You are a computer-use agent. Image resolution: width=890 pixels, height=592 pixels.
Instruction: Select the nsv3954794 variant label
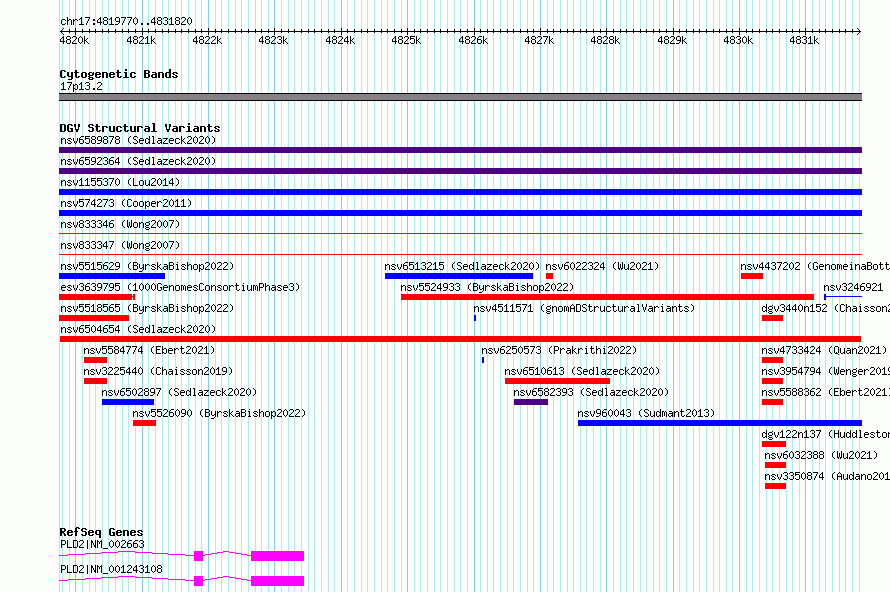click(825, 371)
